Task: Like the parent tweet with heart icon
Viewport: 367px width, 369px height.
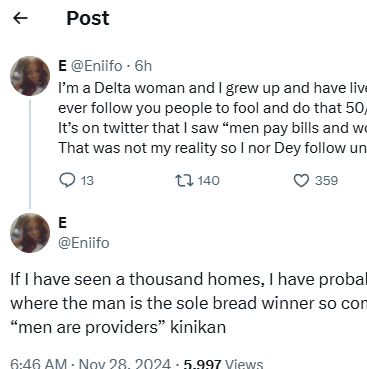Action: click(301, 181)
